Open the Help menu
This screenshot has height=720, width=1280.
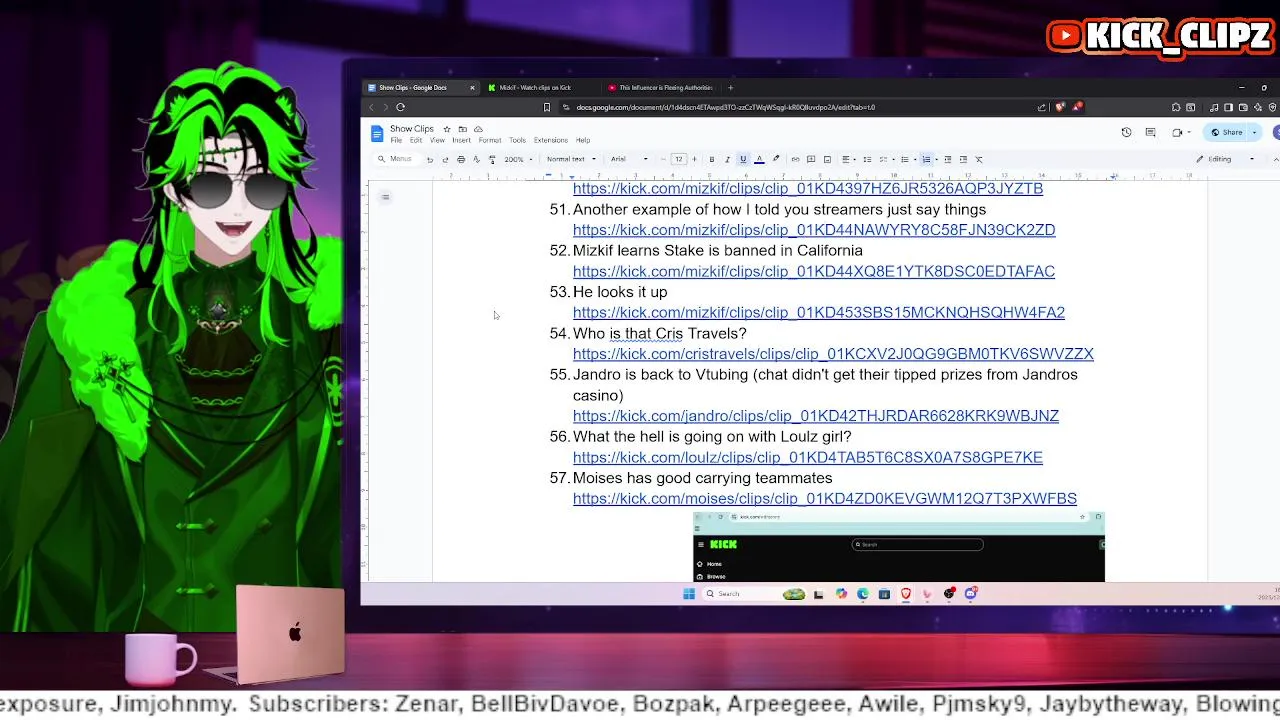point(583,140)
